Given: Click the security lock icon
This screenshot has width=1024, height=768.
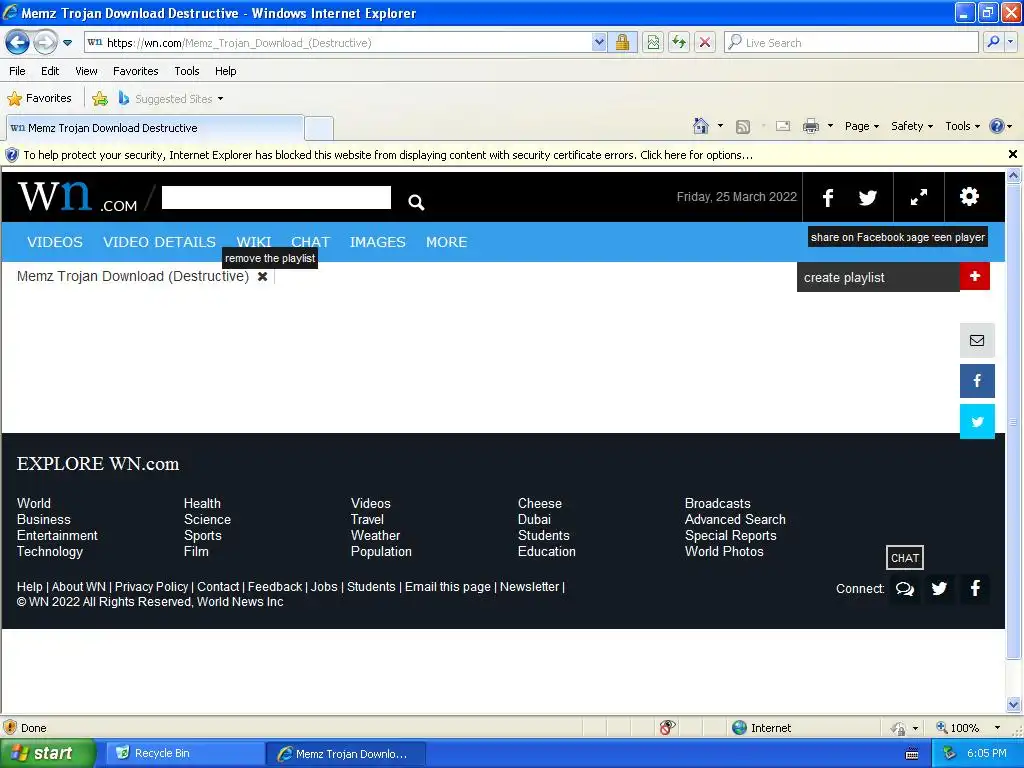Looking at the screenshot, I should [622, 43].
